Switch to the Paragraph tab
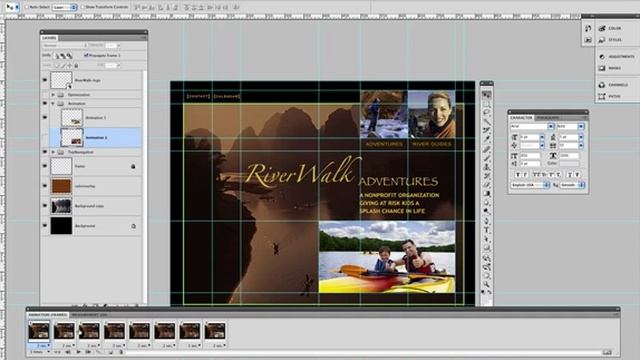 (547, 118)
